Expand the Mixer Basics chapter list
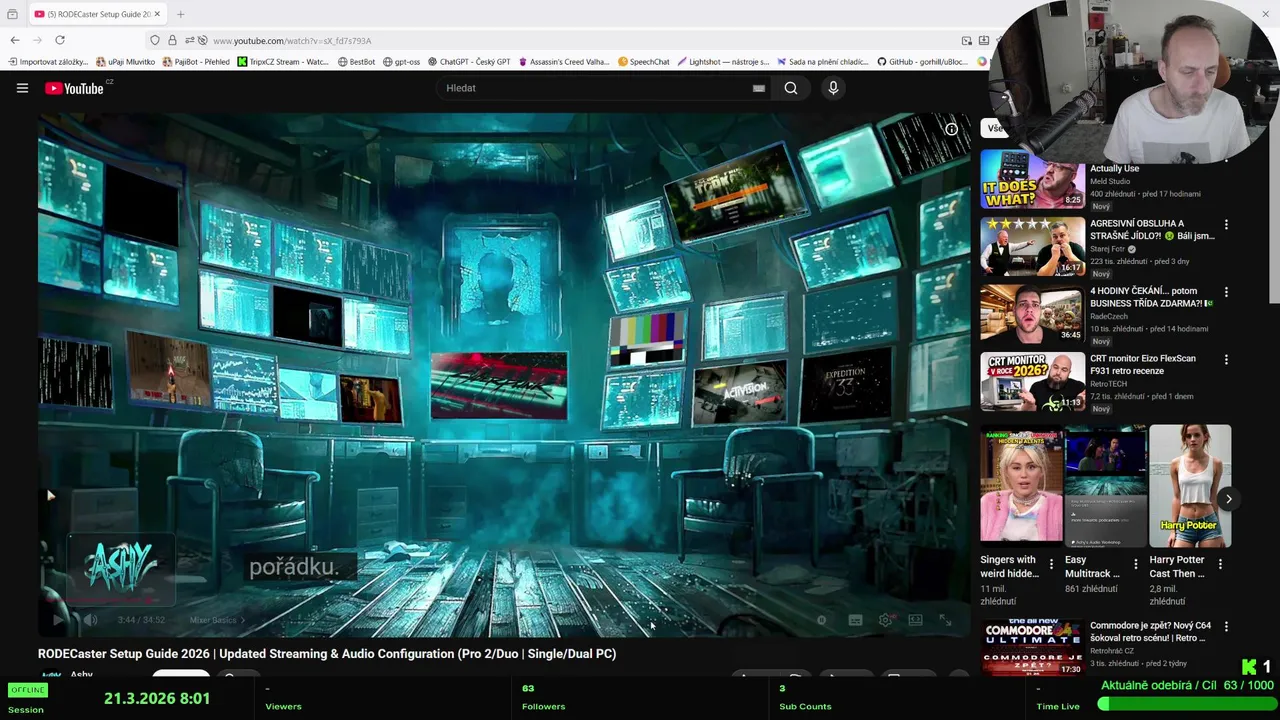 tap(217, 620)
